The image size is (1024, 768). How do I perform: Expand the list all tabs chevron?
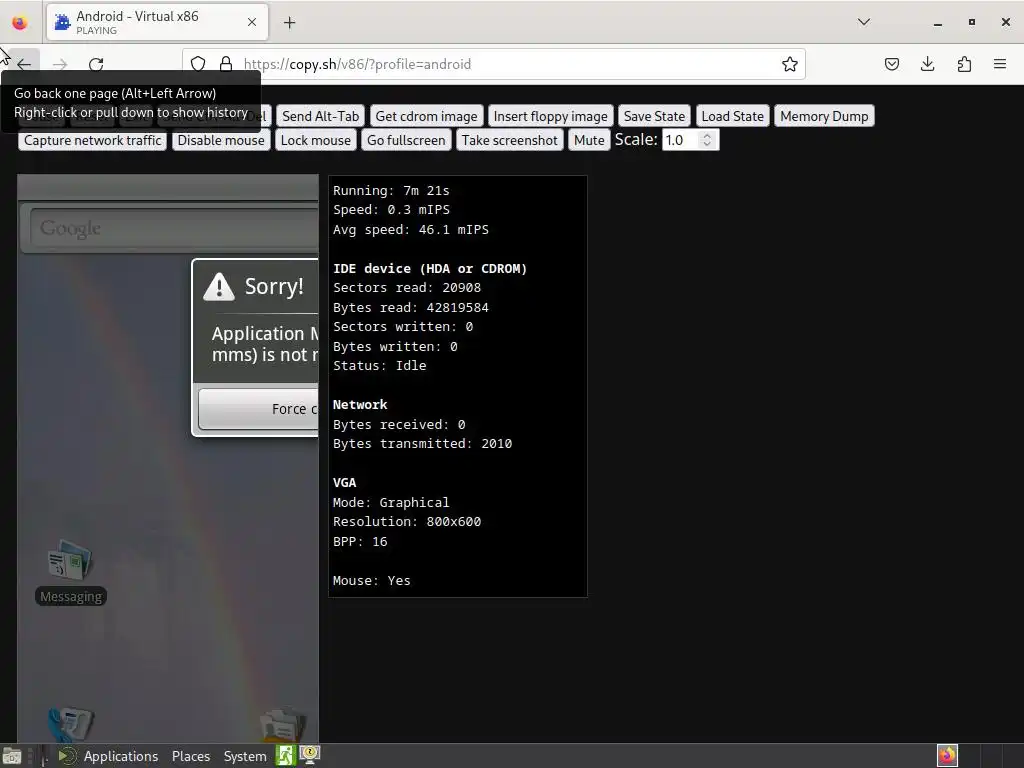[x=863, y=22]
